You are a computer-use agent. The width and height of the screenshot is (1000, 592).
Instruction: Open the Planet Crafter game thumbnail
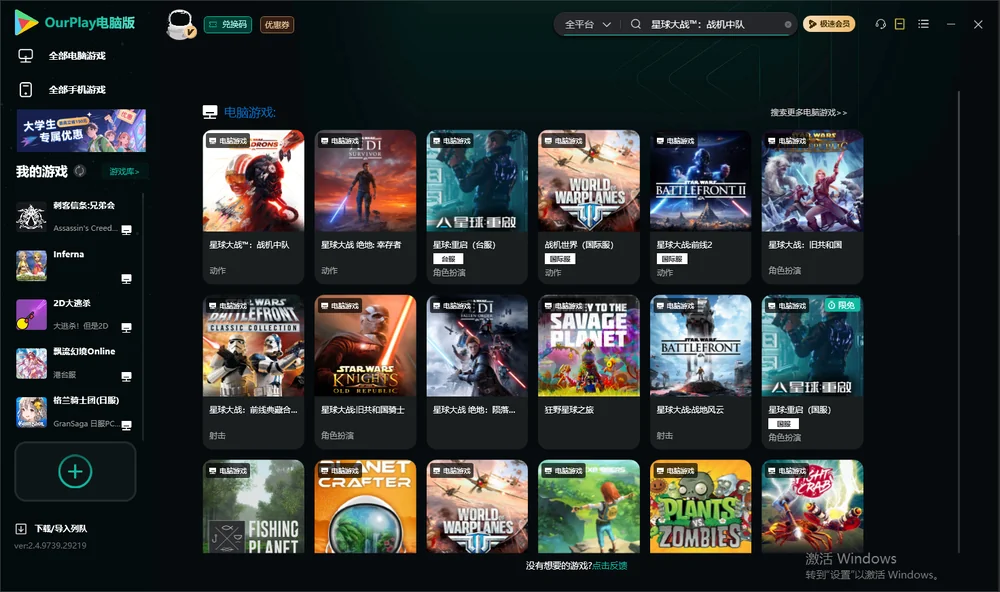(365, 506)
